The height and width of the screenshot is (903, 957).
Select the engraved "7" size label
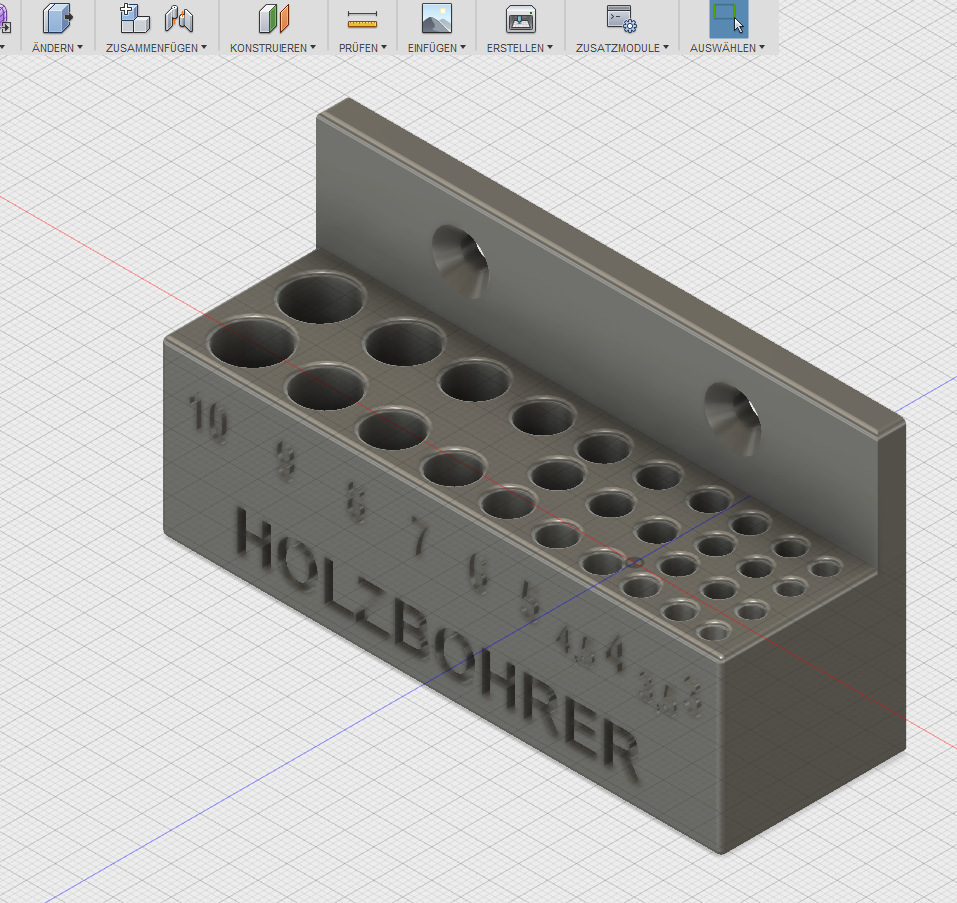(419, 535)
